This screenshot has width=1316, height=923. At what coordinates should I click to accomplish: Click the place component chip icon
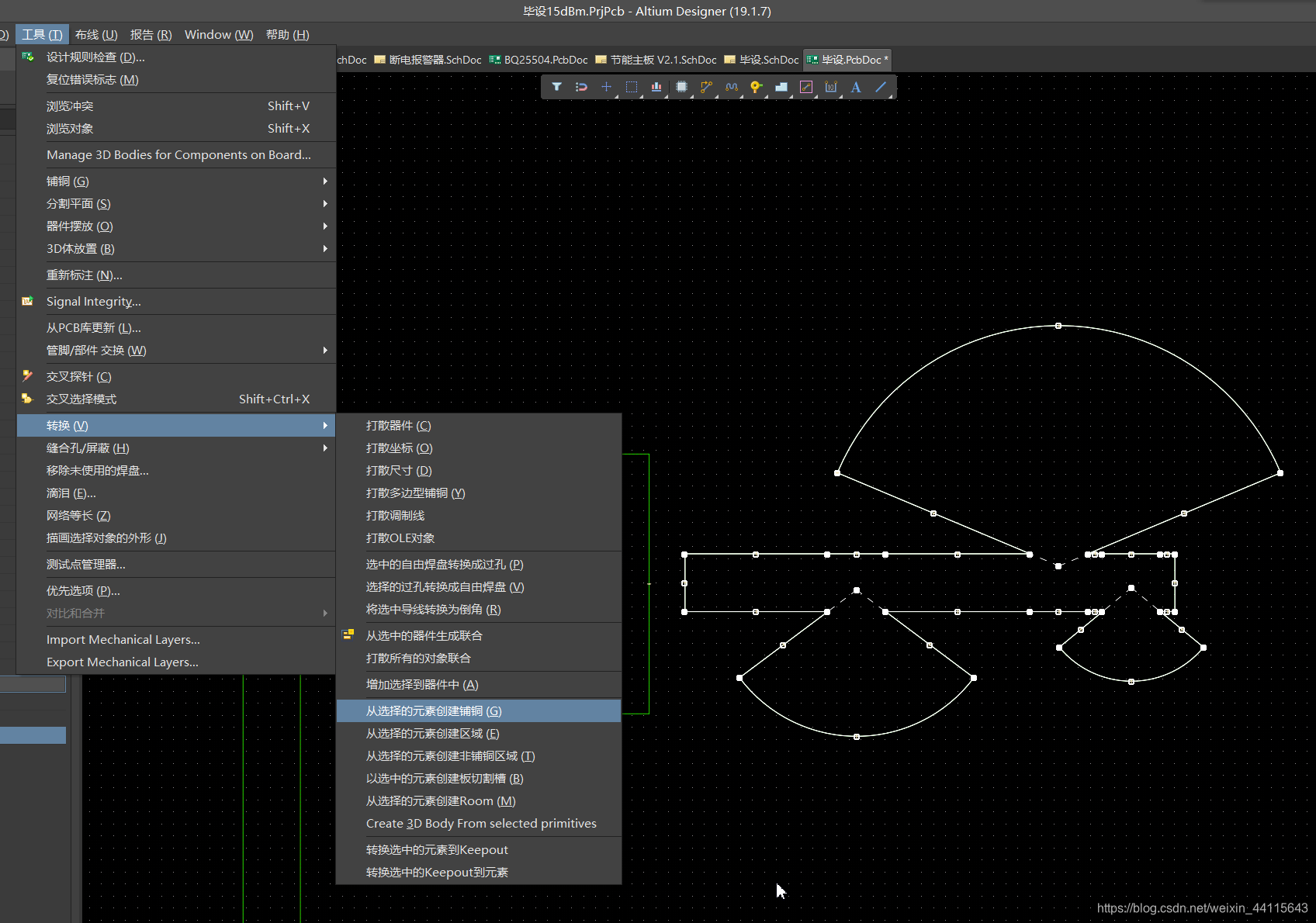pos(681,87)
